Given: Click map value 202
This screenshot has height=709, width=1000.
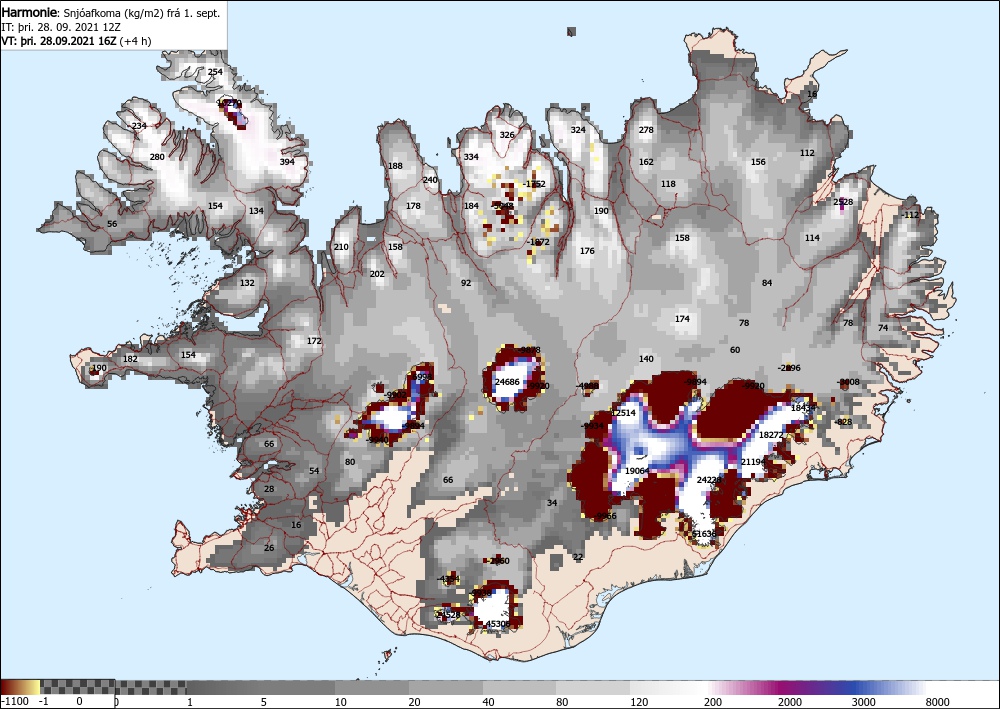Looking at the screenshot, I should (x=378, y=274).
